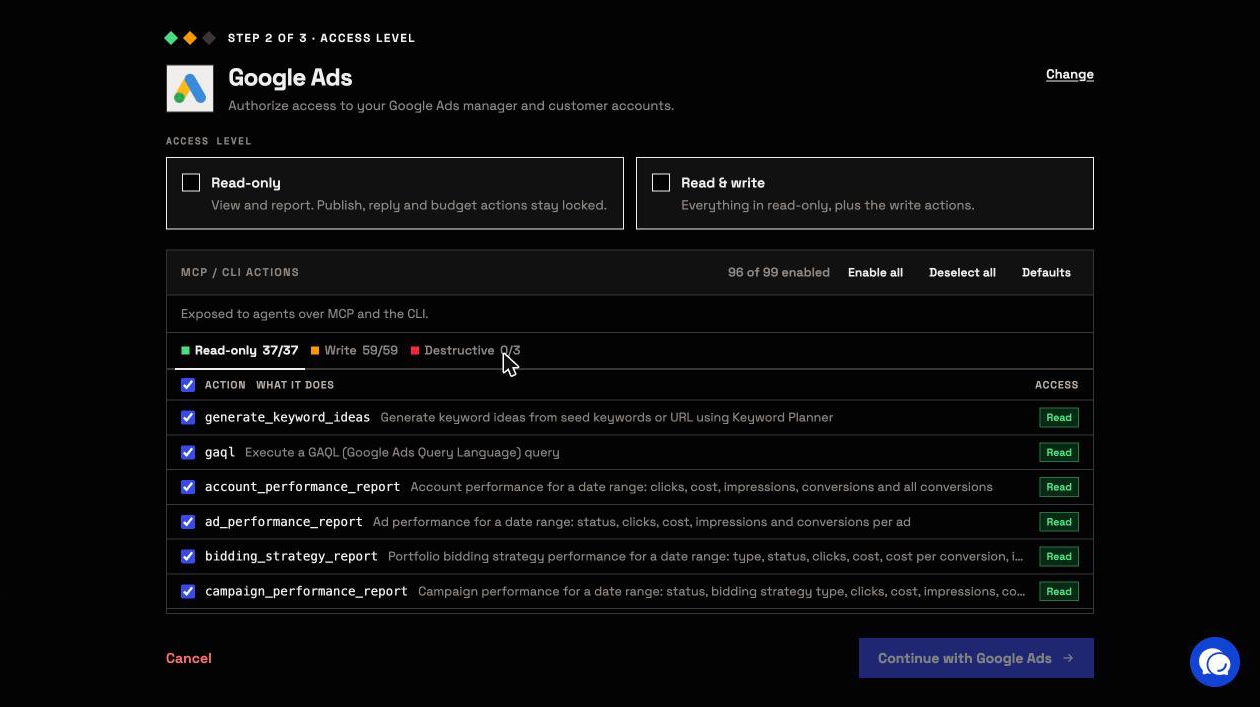Switch to the Read-only 37/37 tab
1260x707 pixels.
point(240,351)
